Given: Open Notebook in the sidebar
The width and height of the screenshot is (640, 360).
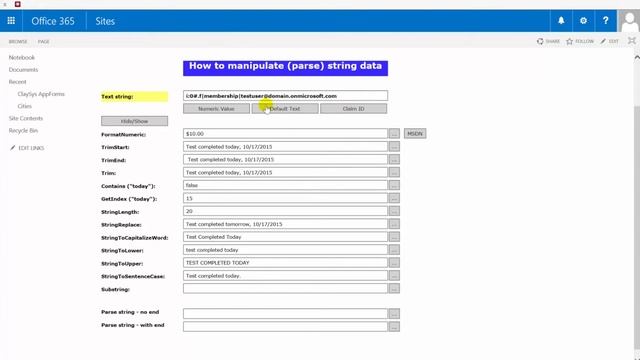Looking at the screenshot, I should click(x=22, y=58).
